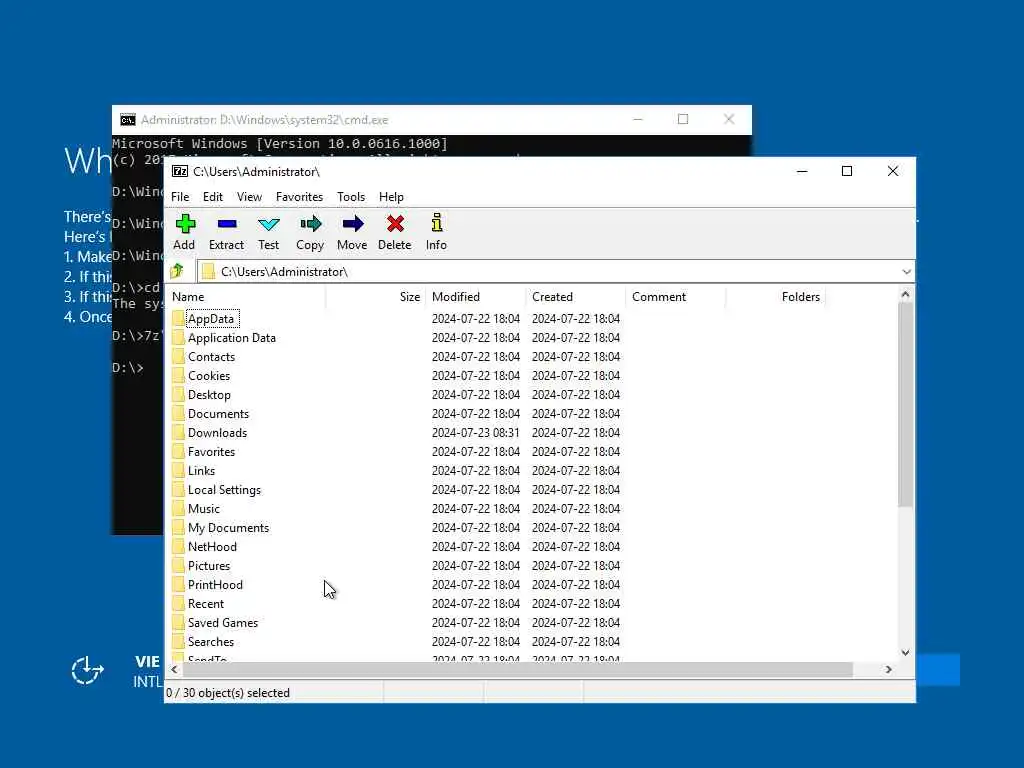Select the Music folder icon
The width and height of the screenshot is (1024, 768).
tap(178, 509)
